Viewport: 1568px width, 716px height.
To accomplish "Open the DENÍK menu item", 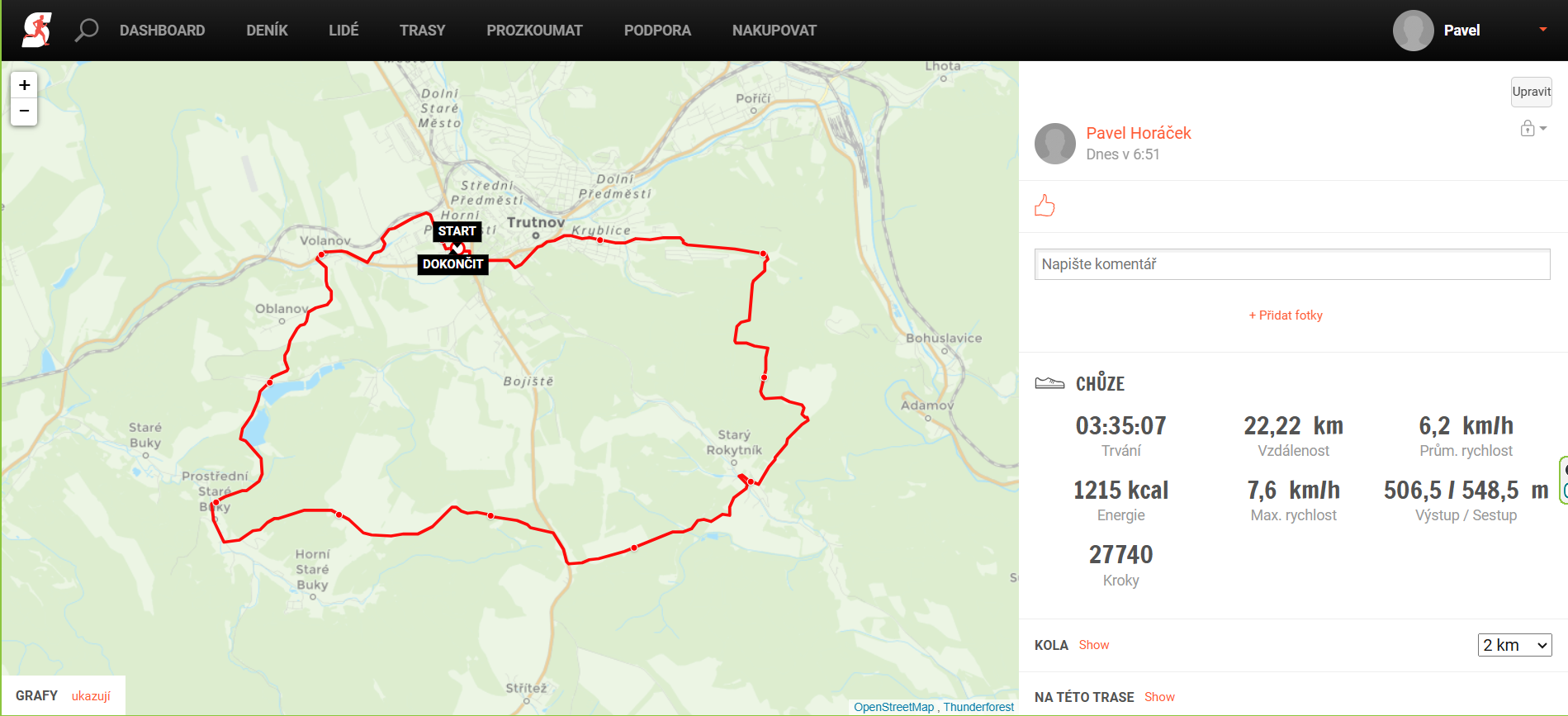I will click(267, 31).
